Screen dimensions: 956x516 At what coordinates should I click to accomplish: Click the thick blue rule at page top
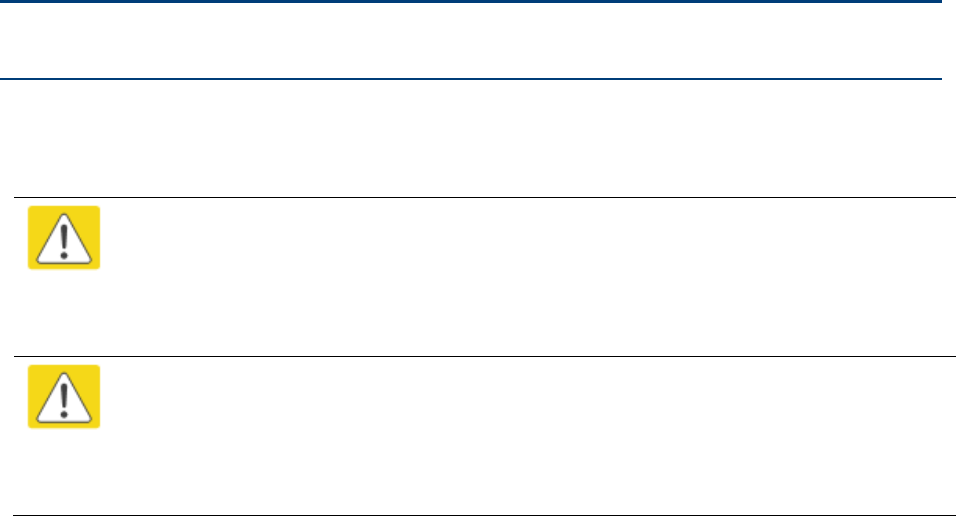point(471,1)
